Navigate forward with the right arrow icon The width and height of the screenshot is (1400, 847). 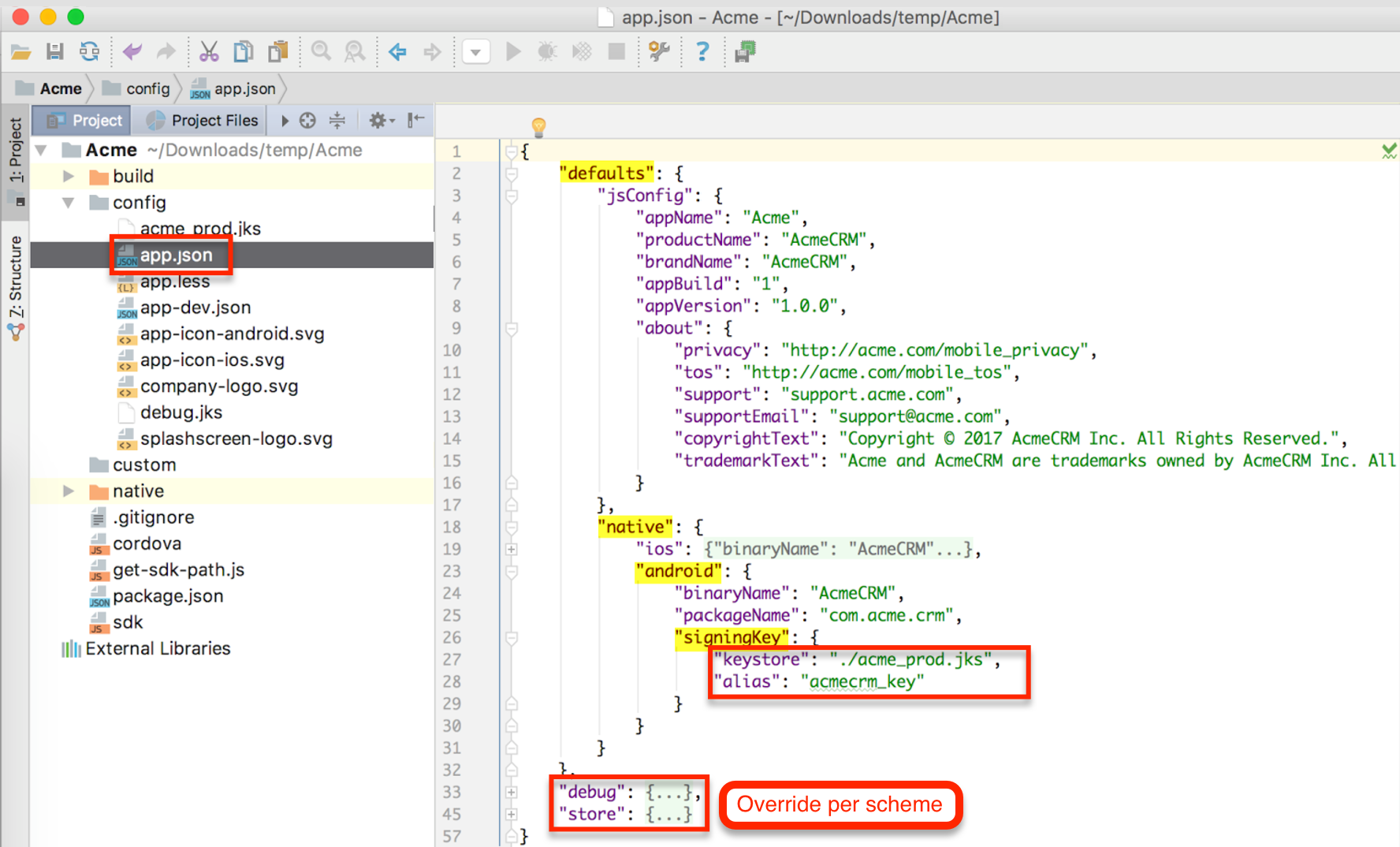coord(432,52)
